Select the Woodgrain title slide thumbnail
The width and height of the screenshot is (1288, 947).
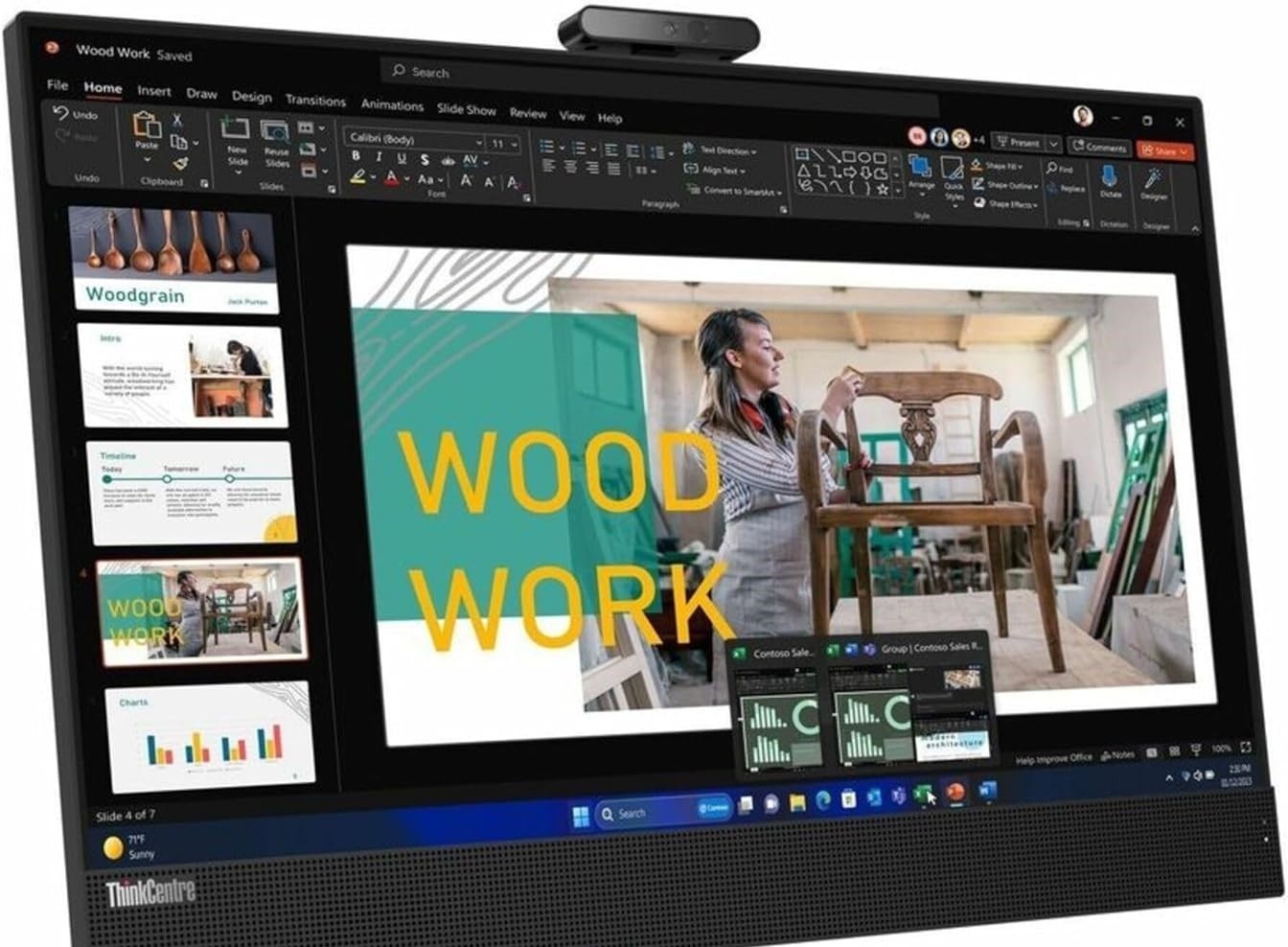[x=175, y=260]
